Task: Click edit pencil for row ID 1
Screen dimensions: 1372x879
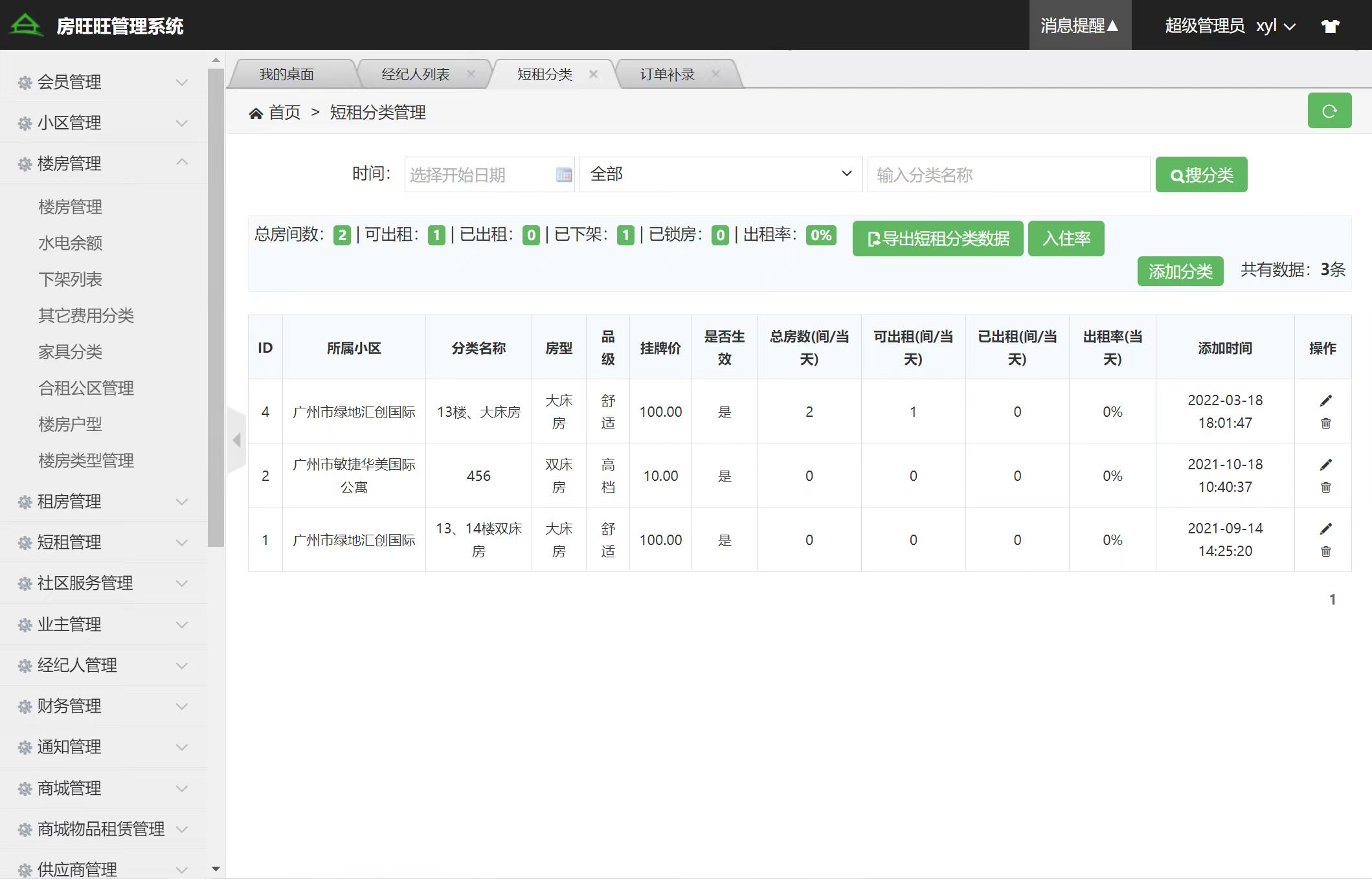Action: [1325, 529]
